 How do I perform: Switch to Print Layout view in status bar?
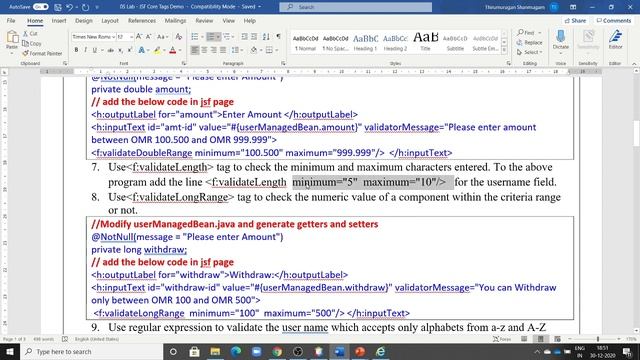click(541, 339)
